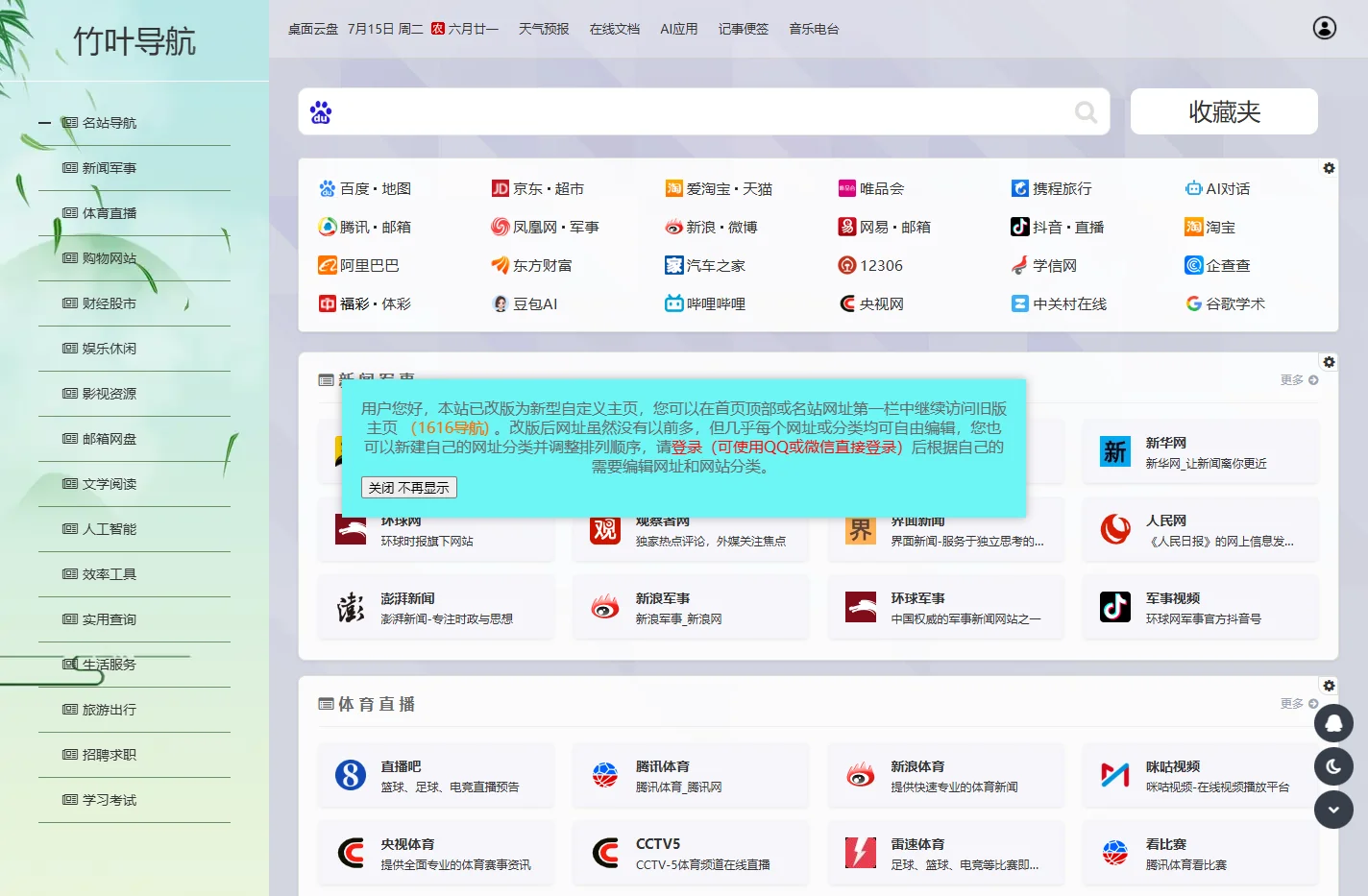Click 更多 arrow in sports section
The image size is (1368, 896).
[1299, 704]
